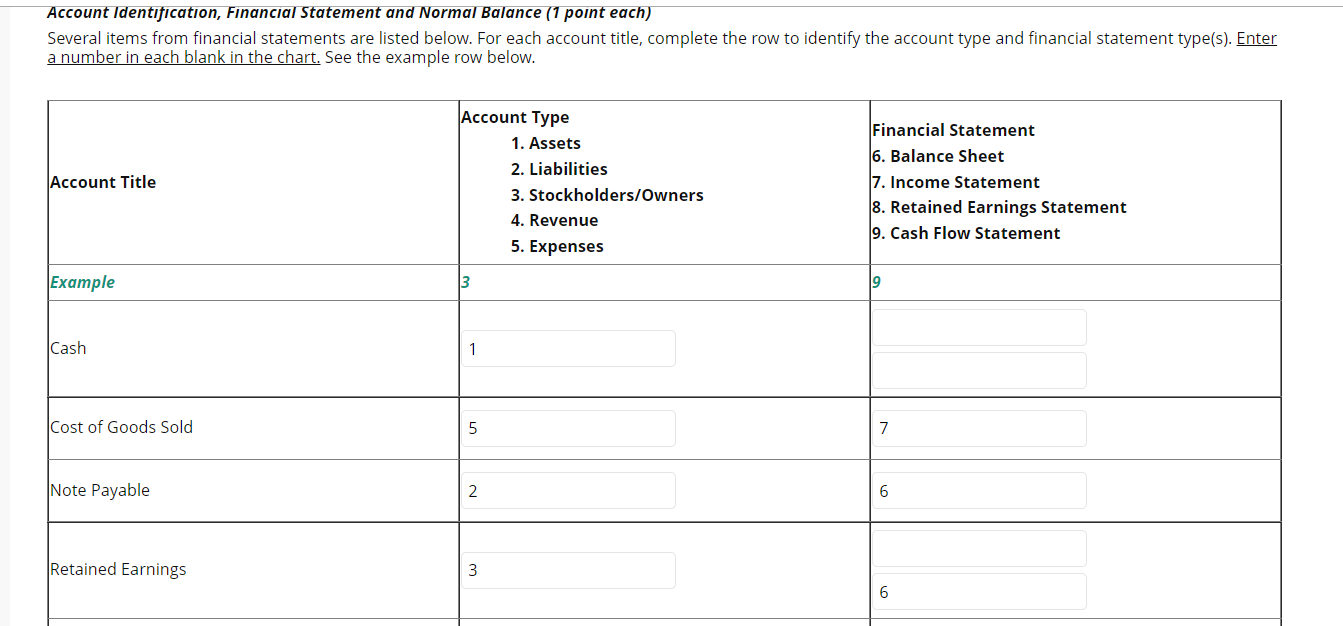Select the Note Payable financial statement field

(x=978, y=490)
